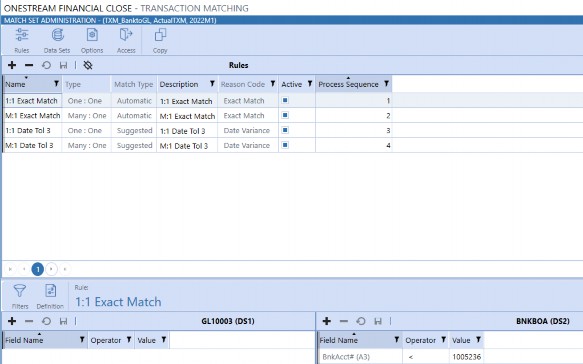Image resolution: width=583 pixels, height=364 pixels.
Task: Go to the next page in pager
Action: (51, 269)
